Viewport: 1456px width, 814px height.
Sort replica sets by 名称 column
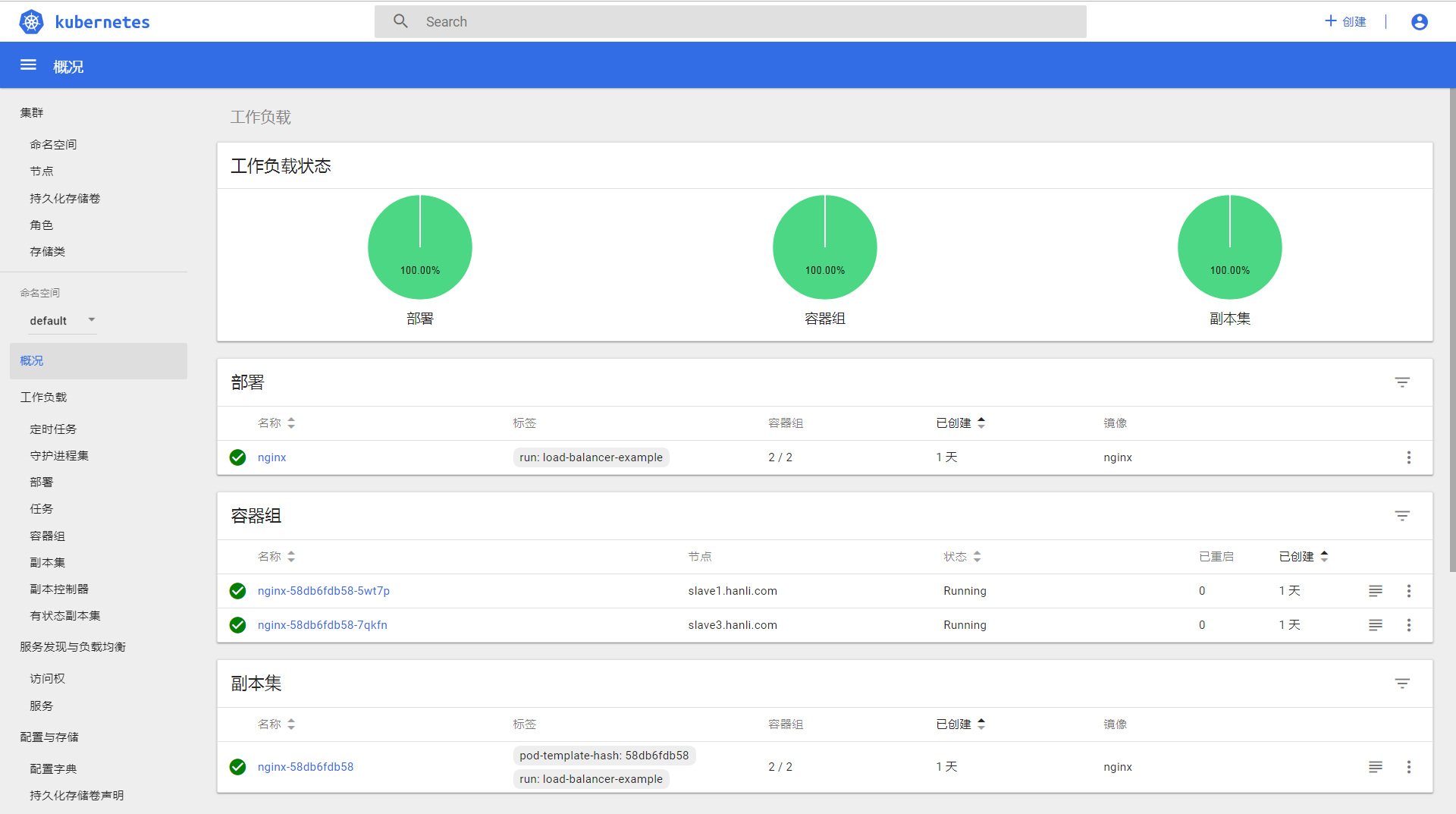[276, 724]
